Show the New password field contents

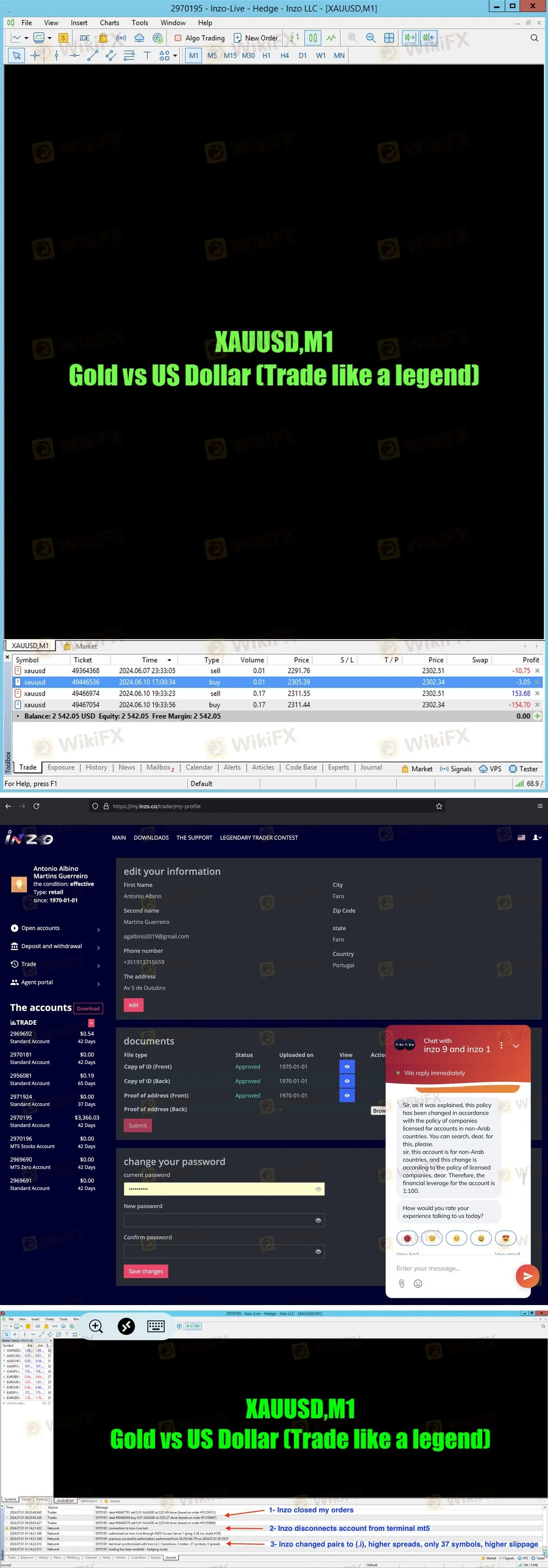pyautogui.click(x=318, y=1220)
